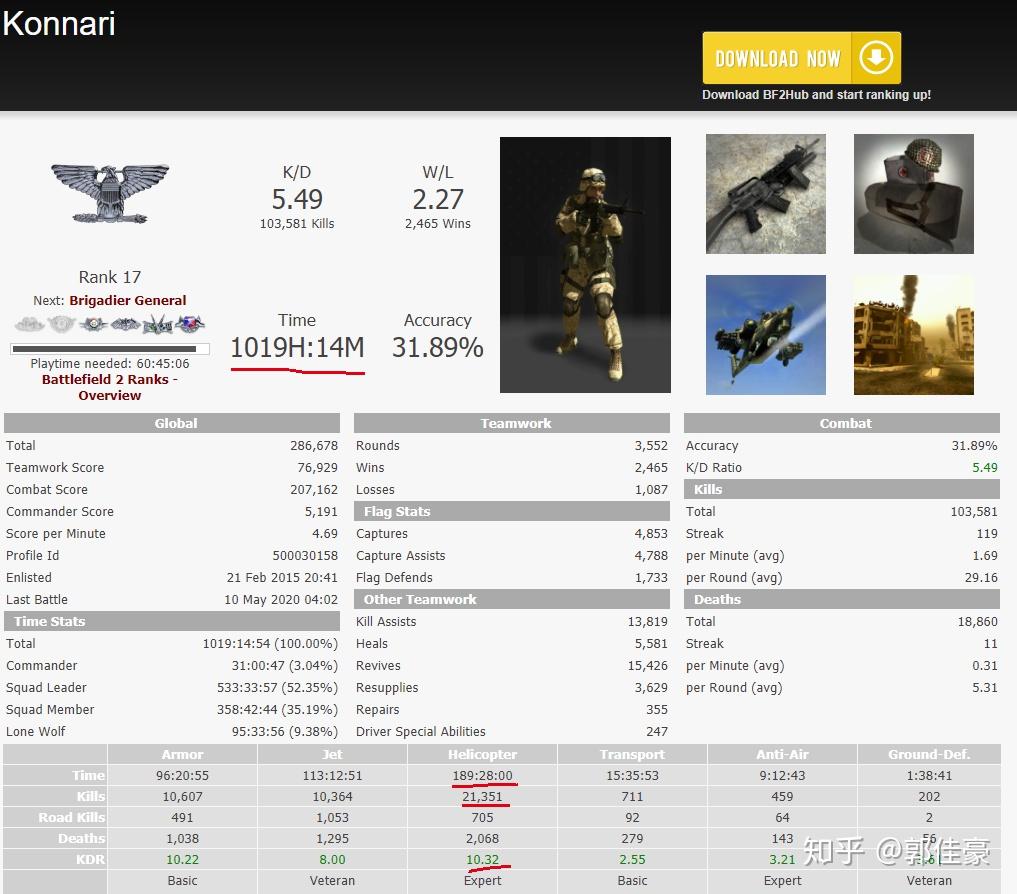Click the Driver Special Abilities value 247
Viewport: 1017px width, 894px height.
(x=657, y=732)
